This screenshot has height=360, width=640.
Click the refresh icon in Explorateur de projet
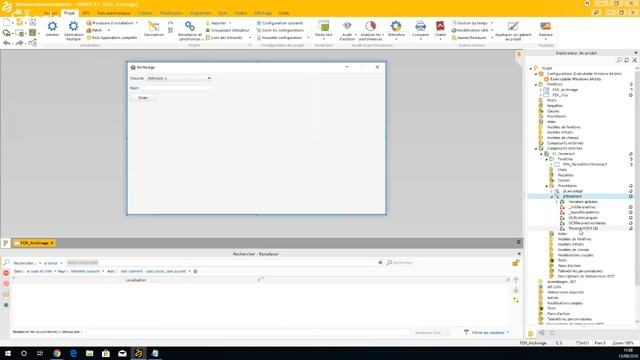(627, 60)
